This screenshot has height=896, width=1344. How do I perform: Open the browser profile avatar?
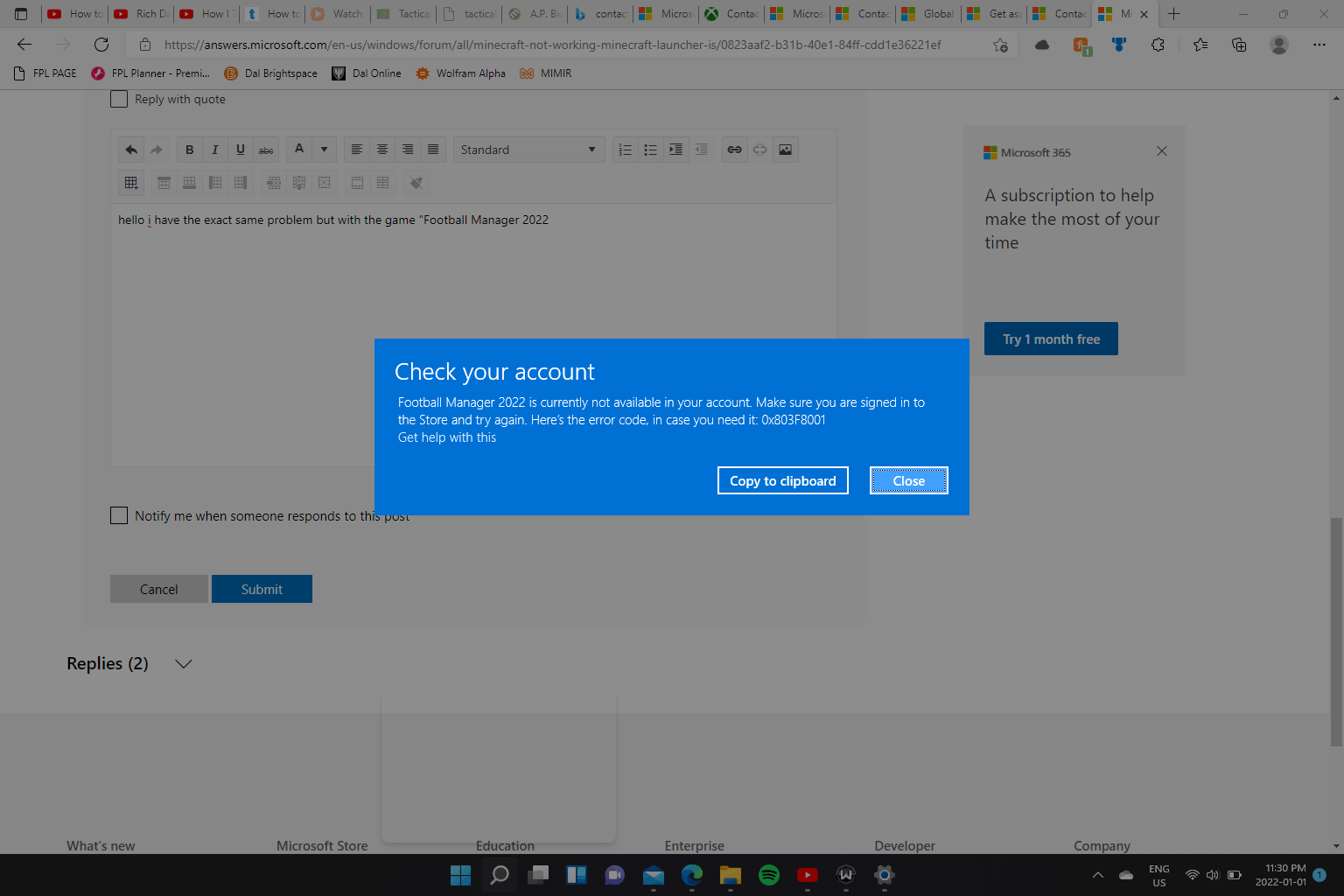pos(1279,45)
